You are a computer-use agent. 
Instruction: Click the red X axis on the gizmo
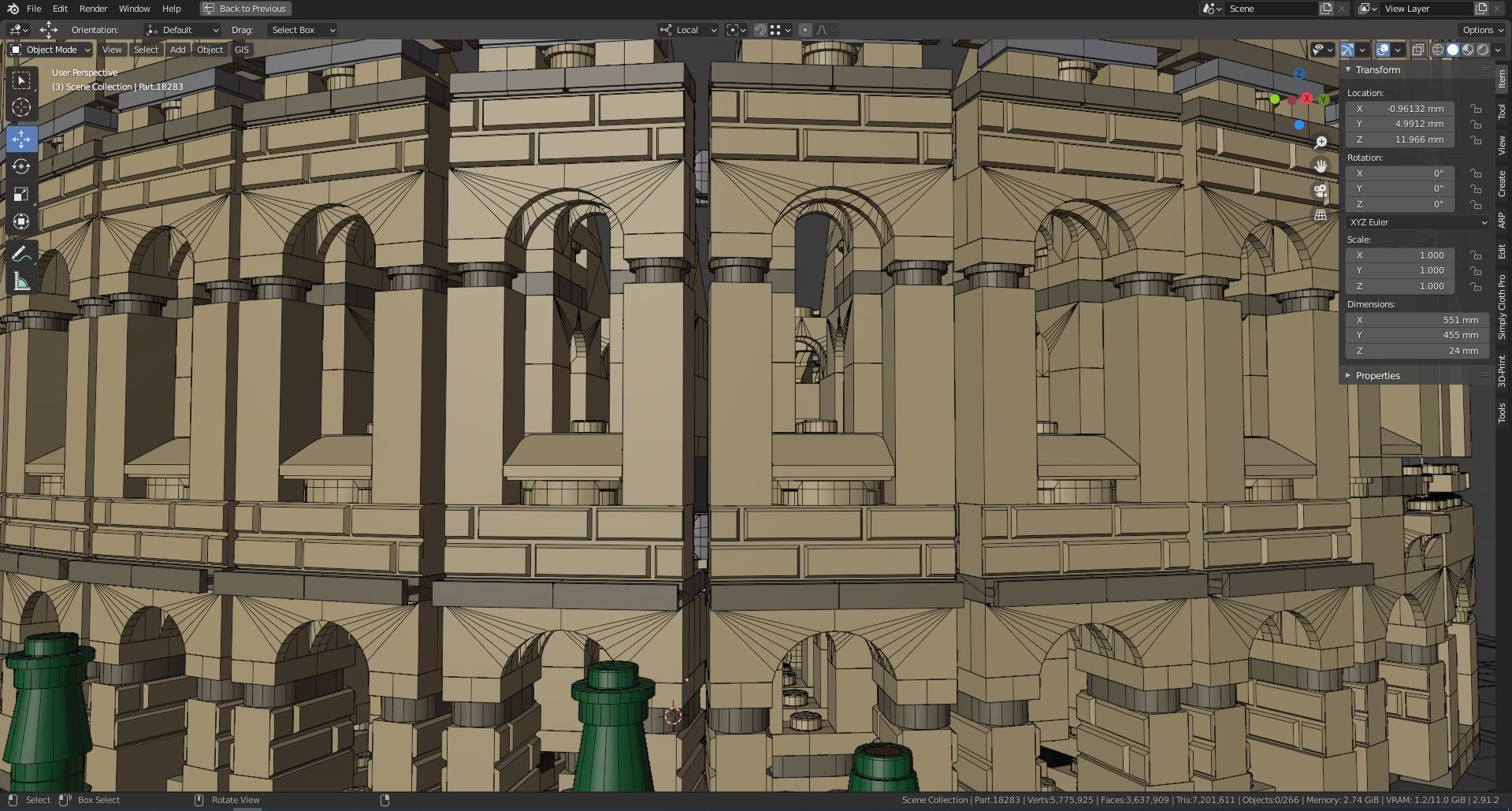pyautogui.click(x=1307, y=99)
